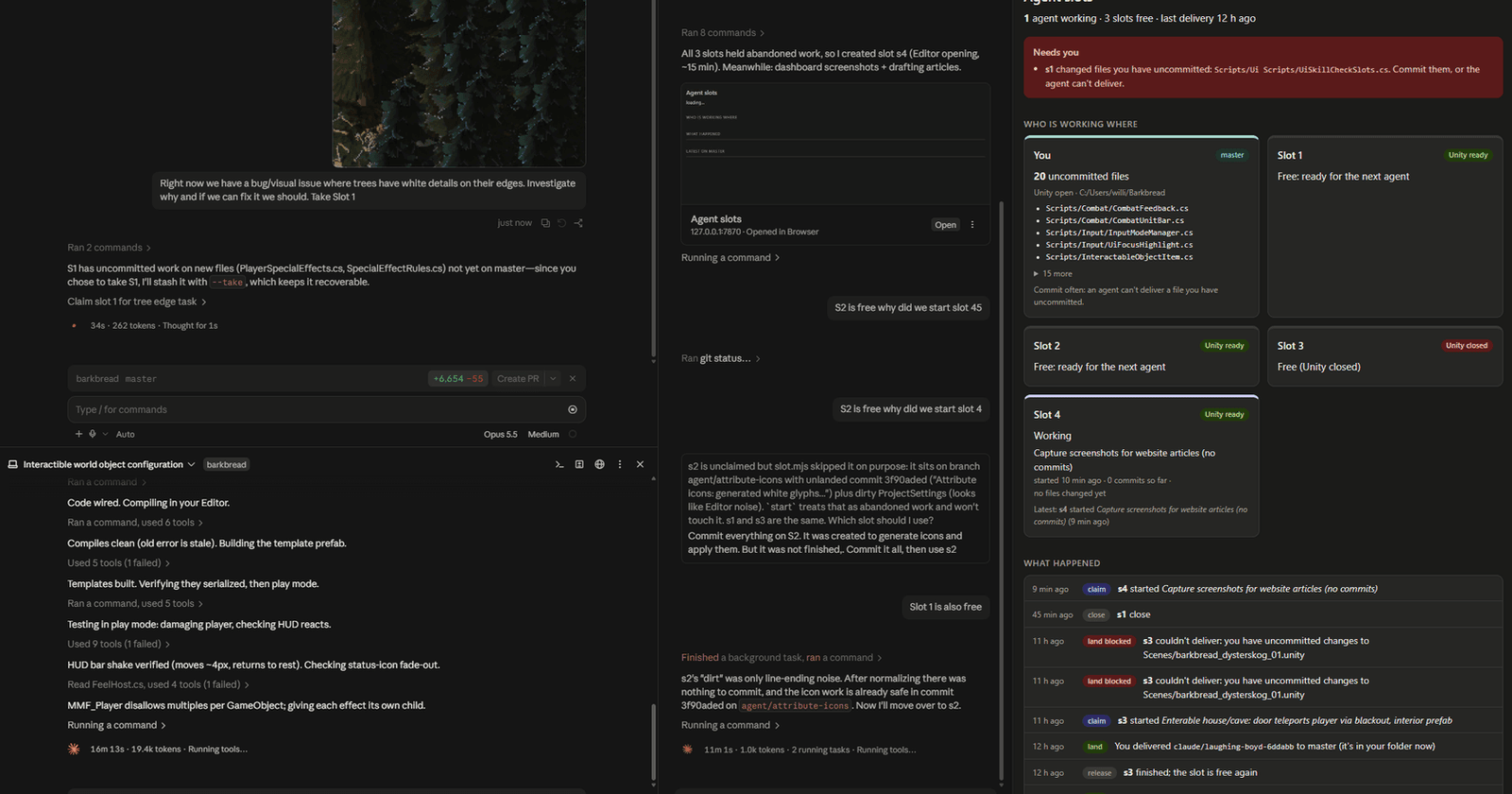Close the Interactible world object configuration pane
The image size is (1512, 794).
coord(640,464)
